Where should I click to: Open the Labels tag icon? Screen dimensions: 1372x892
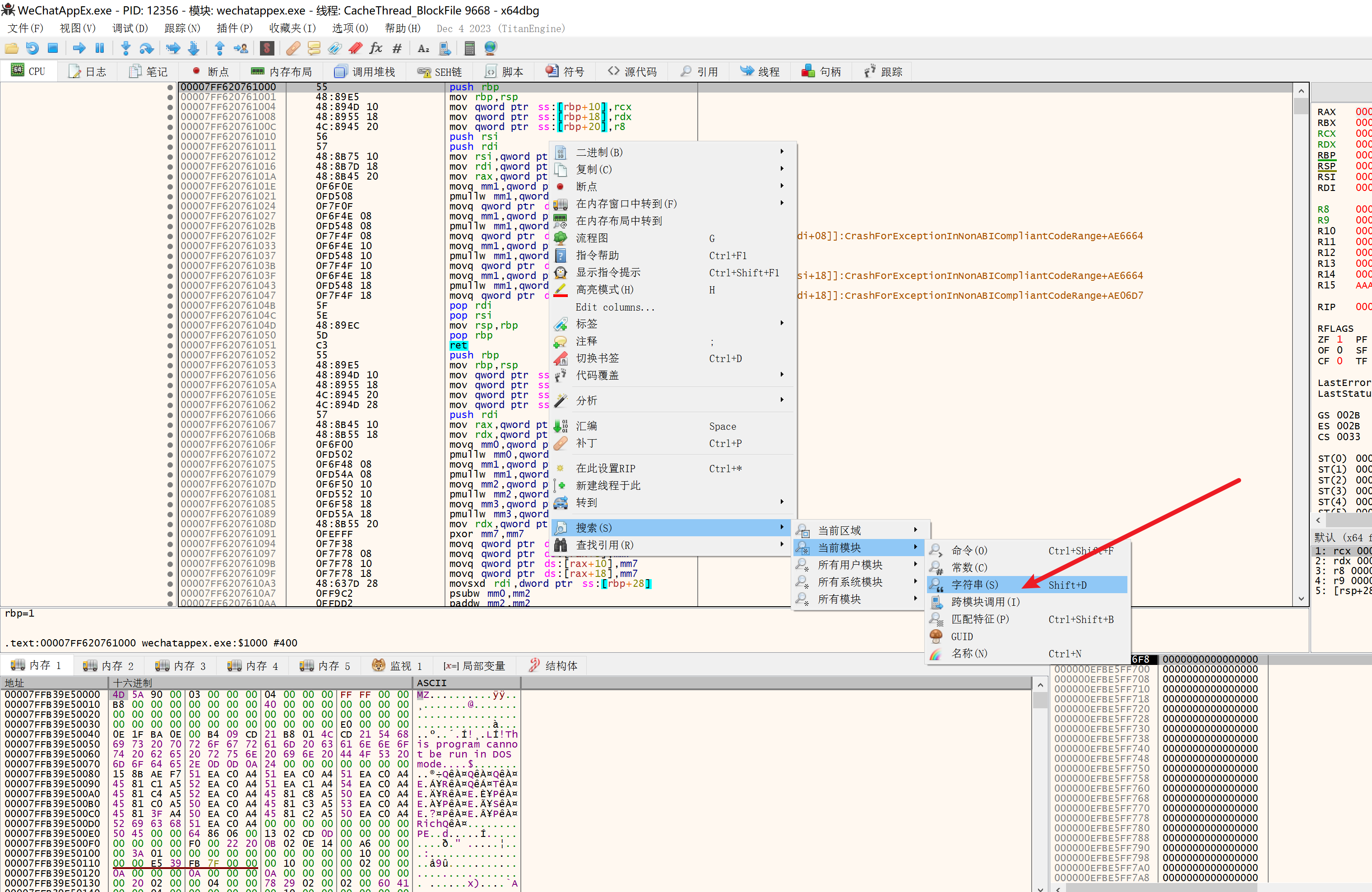(334, 48)
